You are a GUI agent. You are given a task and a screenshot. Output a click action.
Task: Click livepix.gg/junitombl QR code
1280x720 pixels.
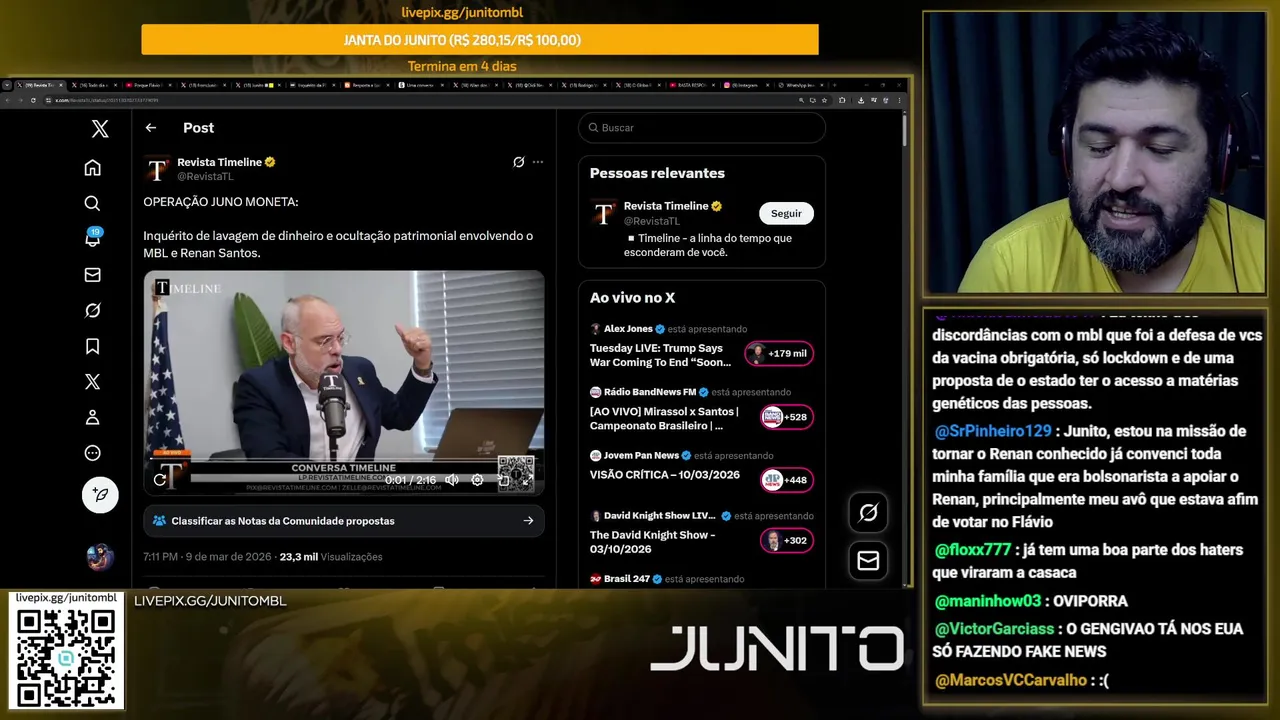(66, 657)
